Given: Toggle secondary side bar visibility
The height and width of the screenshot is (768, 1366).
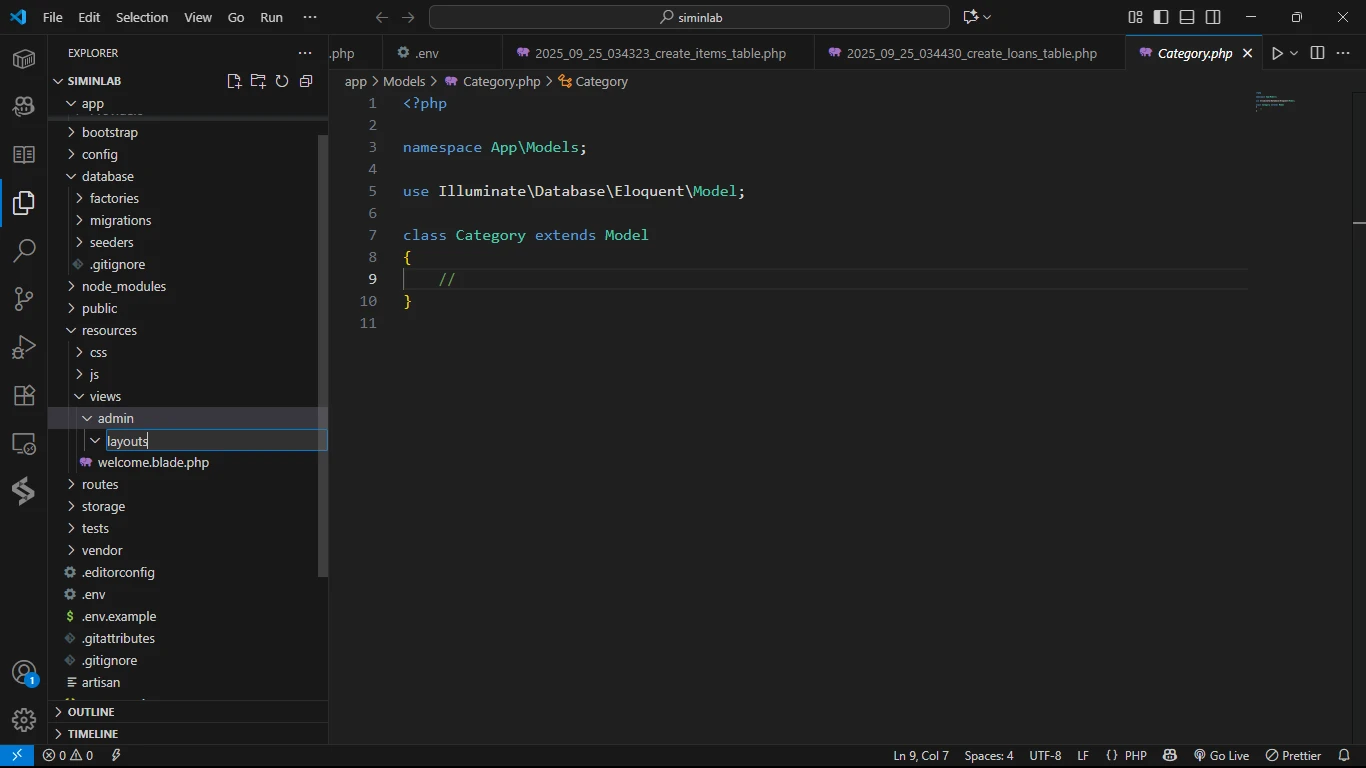Looking at the screenshot, I should tap(1213, 17).
